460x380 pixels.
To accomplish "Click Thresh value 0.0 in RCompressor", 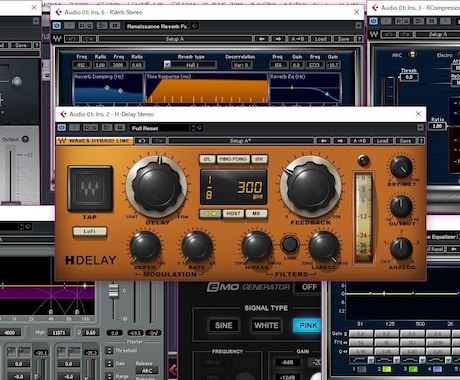I will coord(409,77).
